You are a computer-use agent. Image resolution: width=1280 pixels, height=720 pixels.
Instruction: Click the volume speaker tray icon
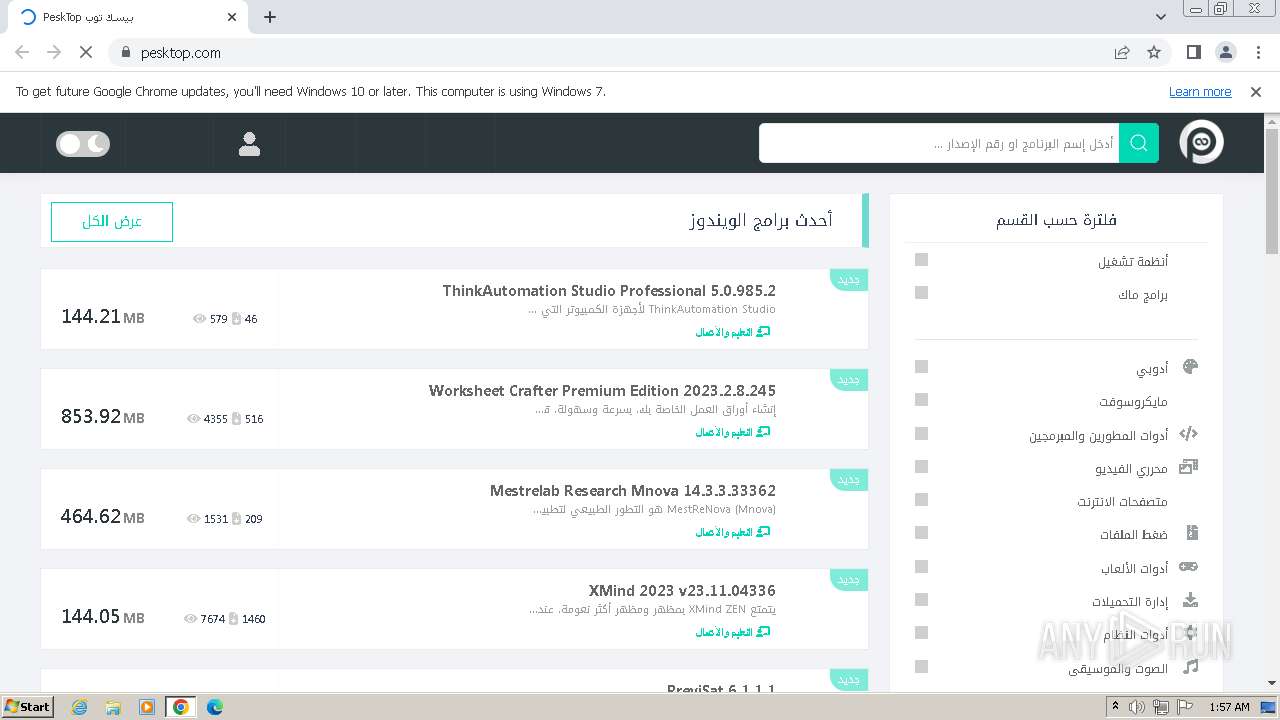[x=1137, y=707]
